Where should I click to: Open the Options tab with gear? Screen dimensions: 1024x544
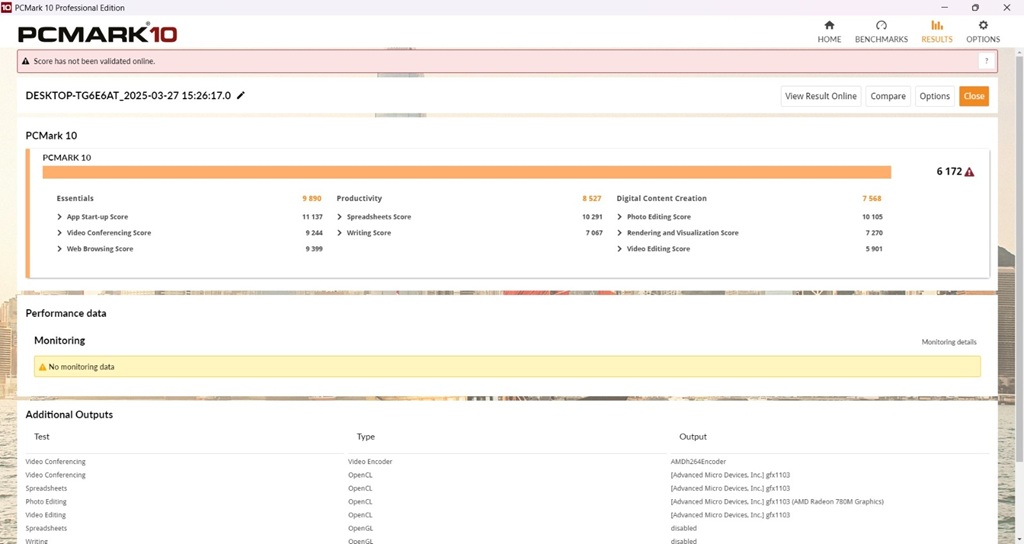983,31
